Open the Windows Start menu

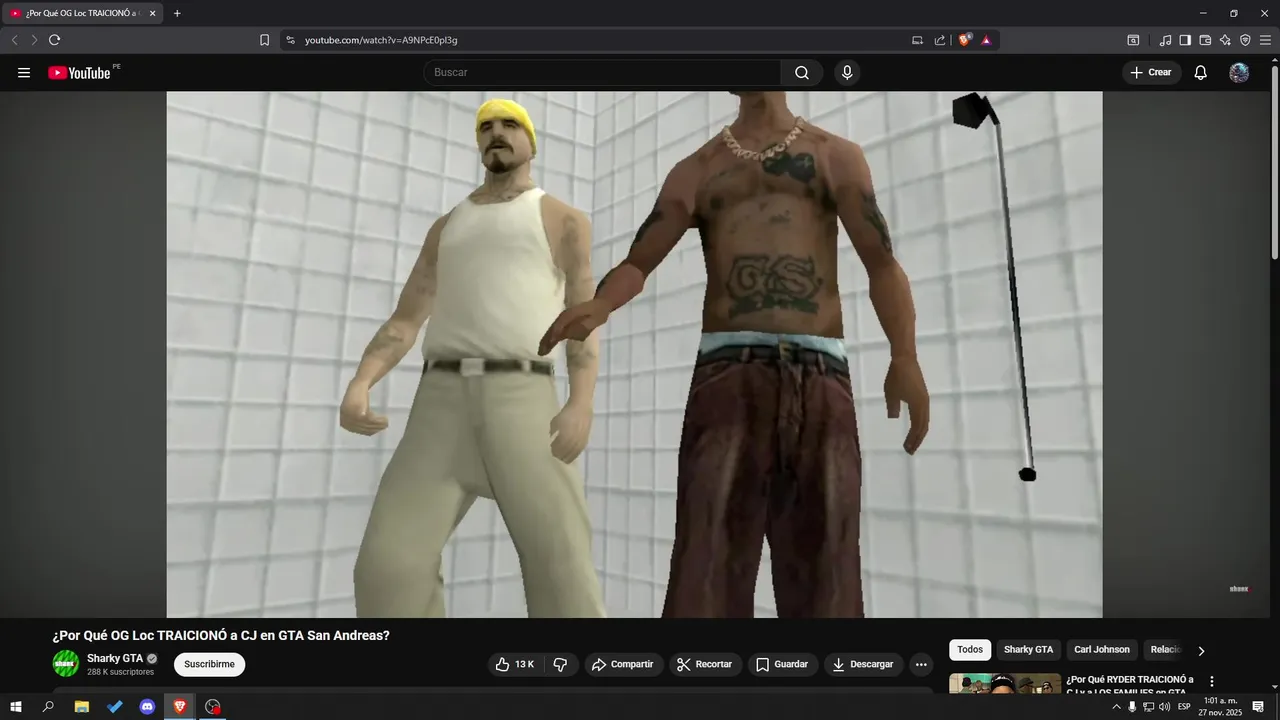click(x=15, y=707)
